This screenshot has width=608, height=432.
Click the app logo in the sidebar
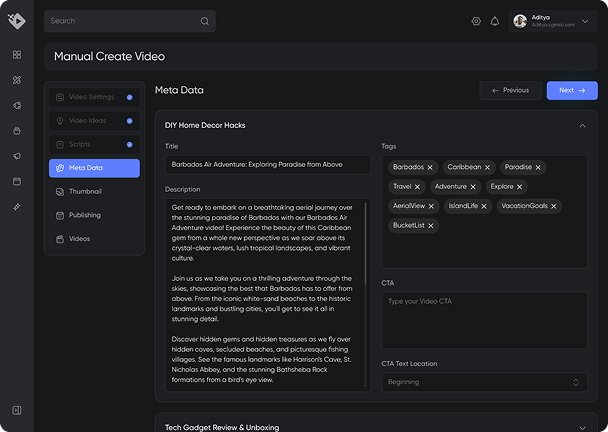pos(17,22)
